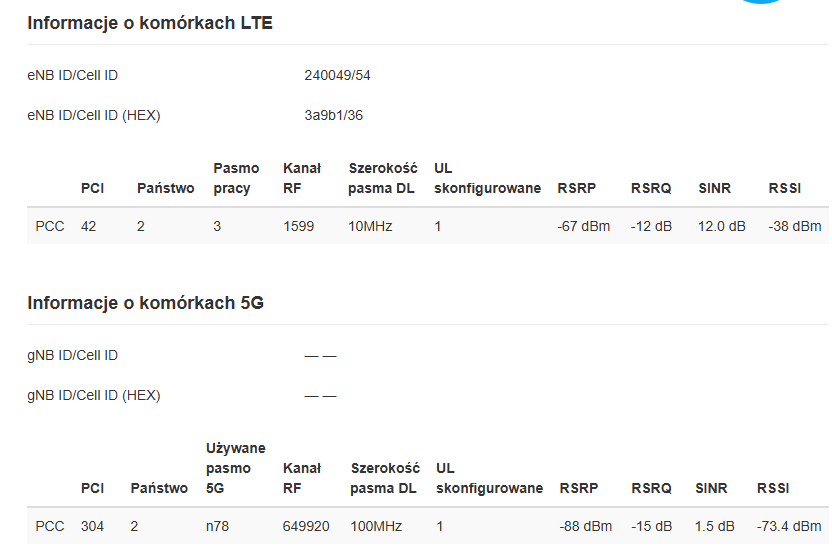
Task: Select the 5G RSSI value -73.4 dBm
Action: (788, 526)
